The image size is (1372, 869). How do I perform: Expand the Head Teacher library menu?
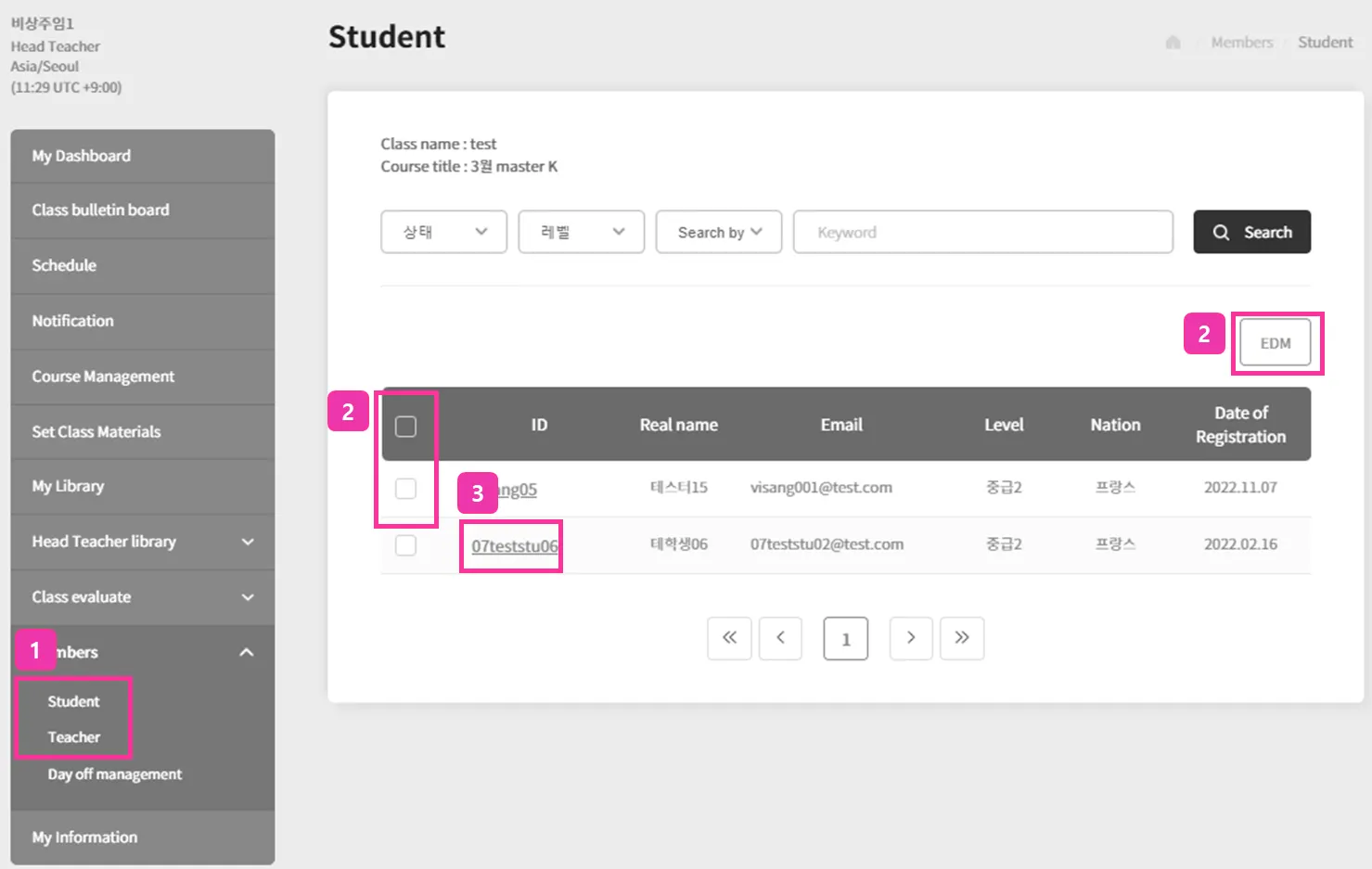(x=143, y=542)
